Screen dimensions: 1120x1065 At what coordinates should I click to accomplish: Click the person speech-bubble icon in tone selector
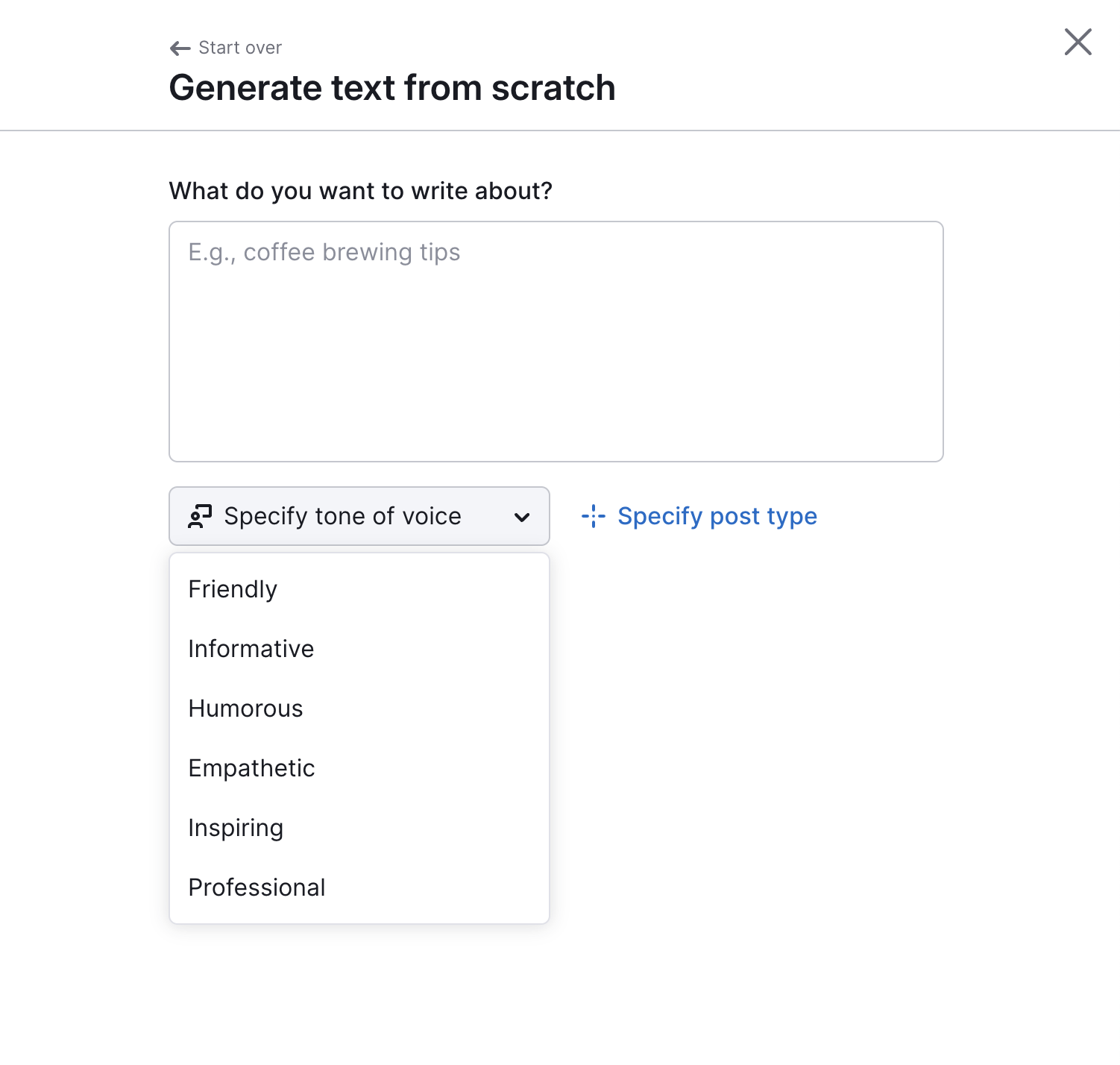click(199, 515)
